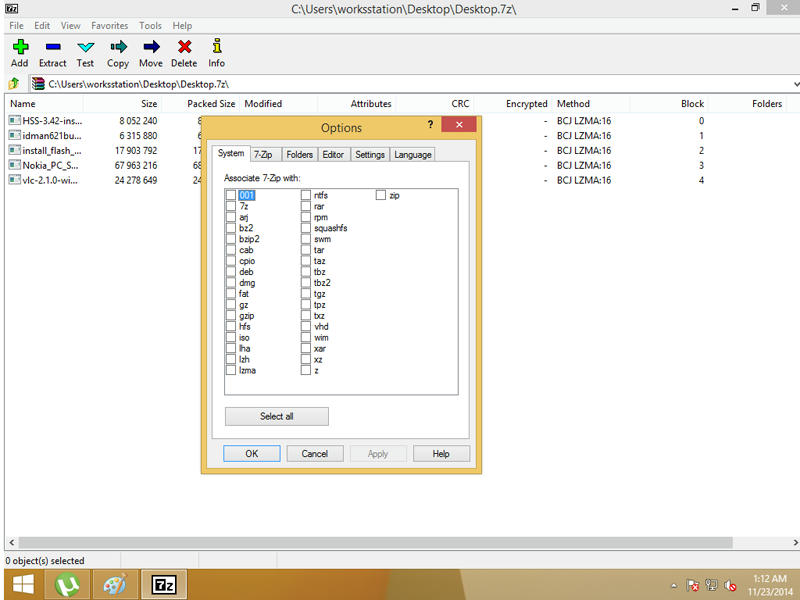Click the Copy toolbar icon
The image size is (800, 600).
coord(118,47)
